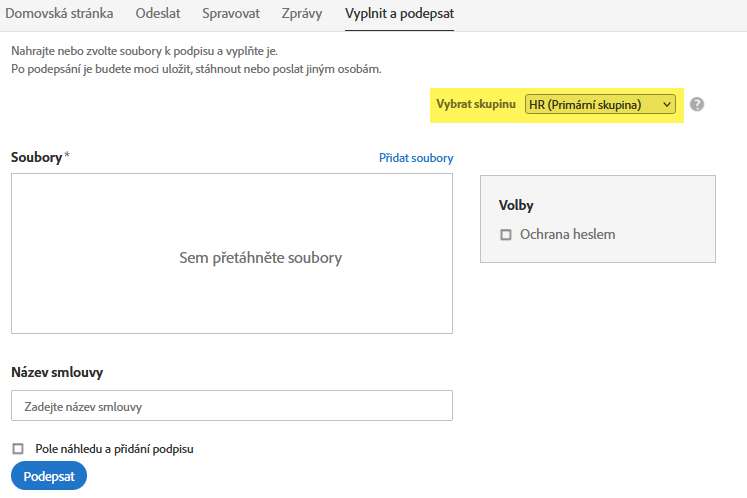The image size is (747, 498).
Task: Click the Přidat soubory link
Action: pos(416,158)
